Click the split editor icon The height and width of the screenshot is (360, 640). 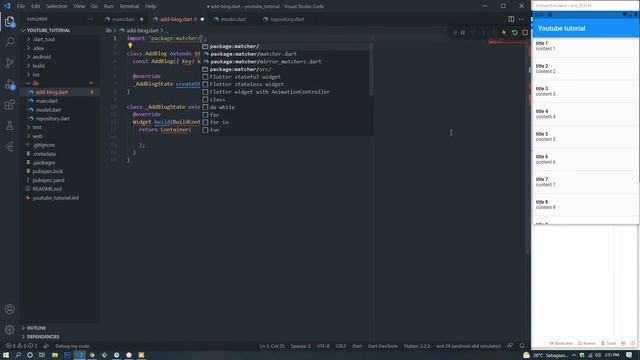pyautogui.click(x=511, y=19)
